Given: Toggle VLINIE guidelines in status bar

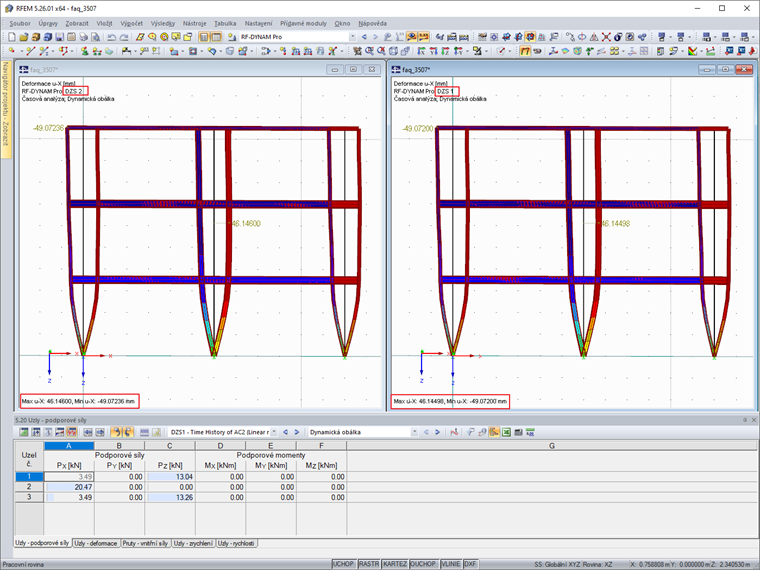Looking at the screenshot, I should pyautogui.click(x=451, y=564).
